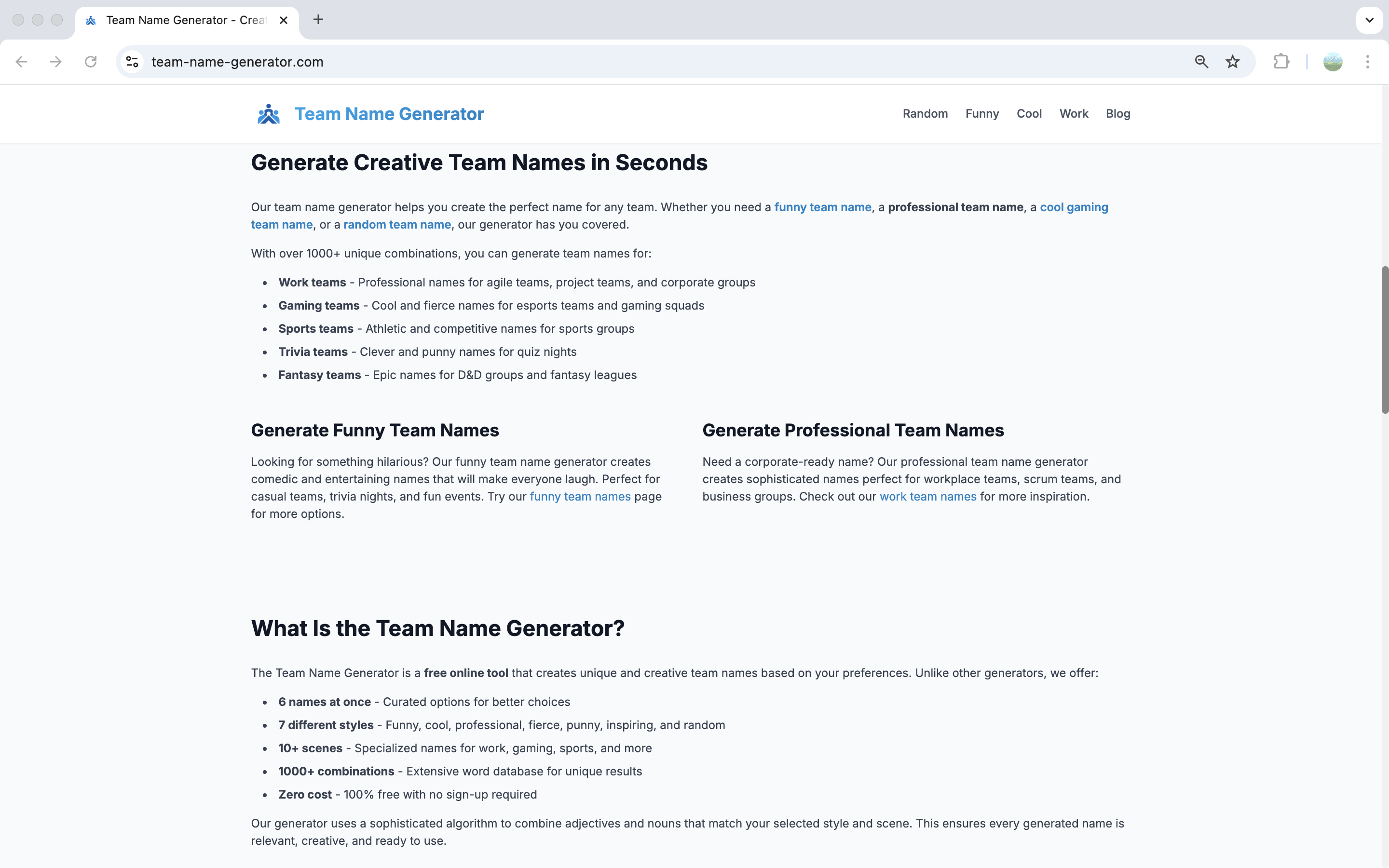Follow the work team names link

point(927,496)
